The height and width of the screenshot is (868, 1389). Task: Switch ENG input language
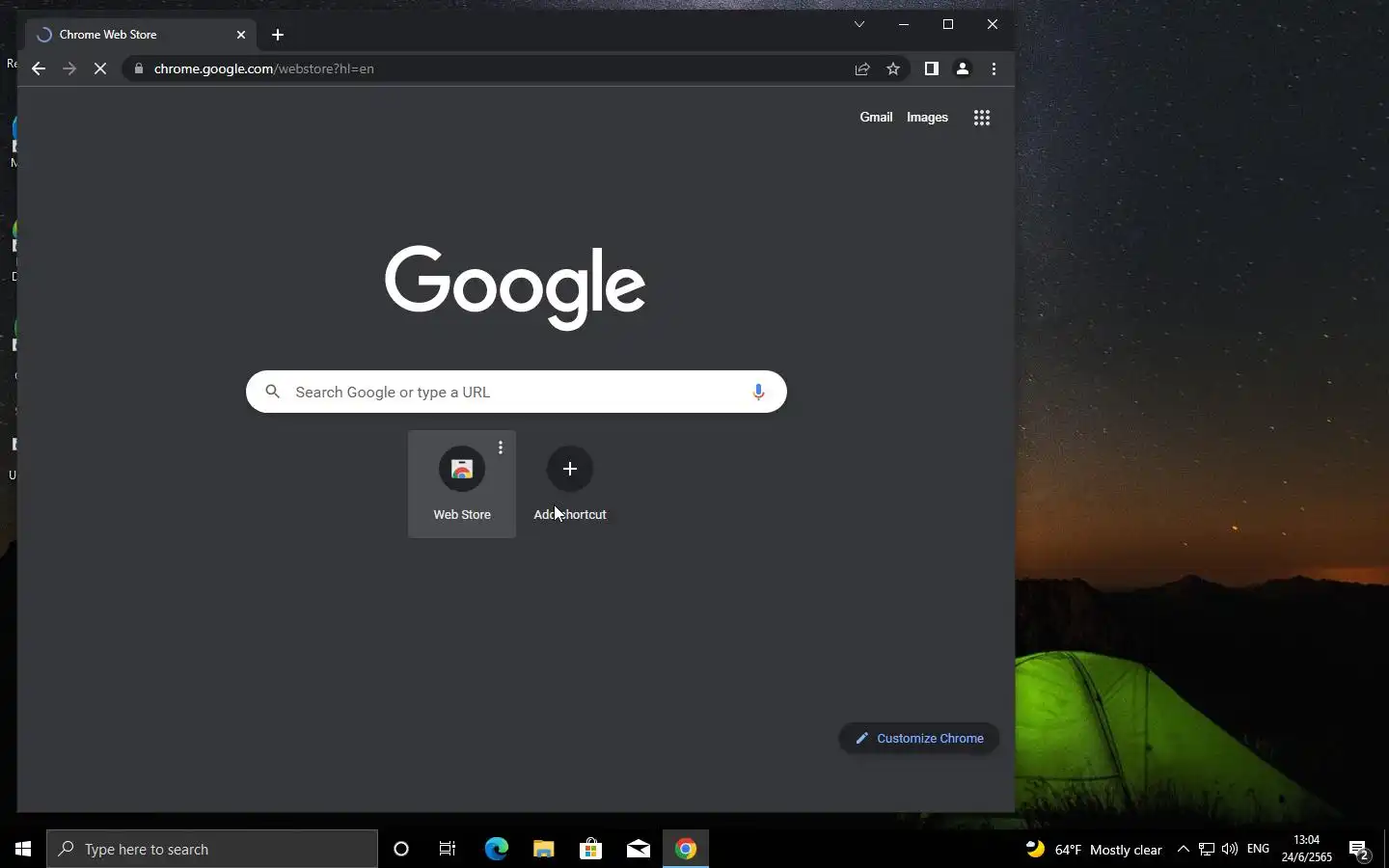(1258, 849)
